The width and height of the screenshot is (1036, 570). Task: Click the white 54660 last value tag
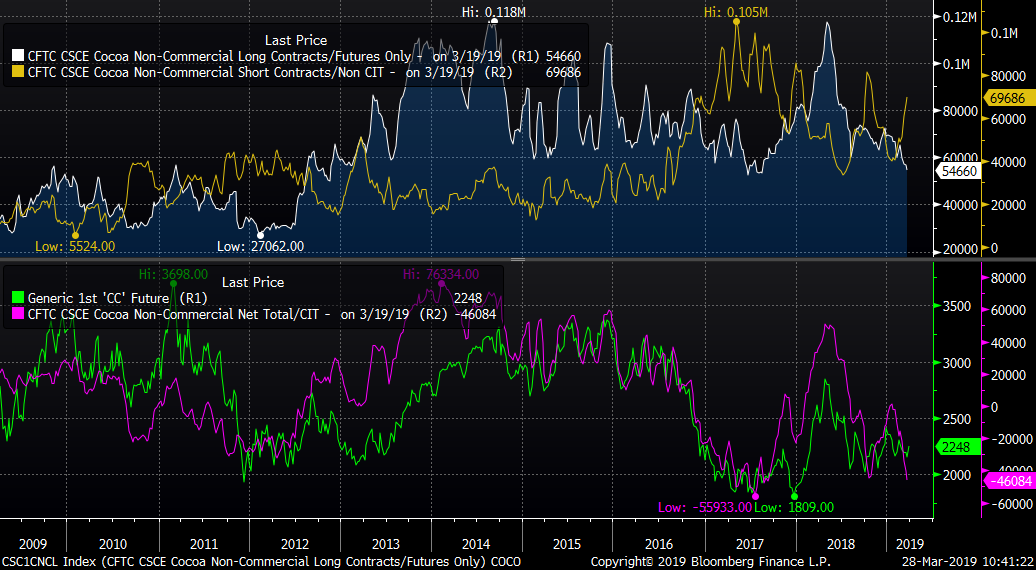(956, 172)
